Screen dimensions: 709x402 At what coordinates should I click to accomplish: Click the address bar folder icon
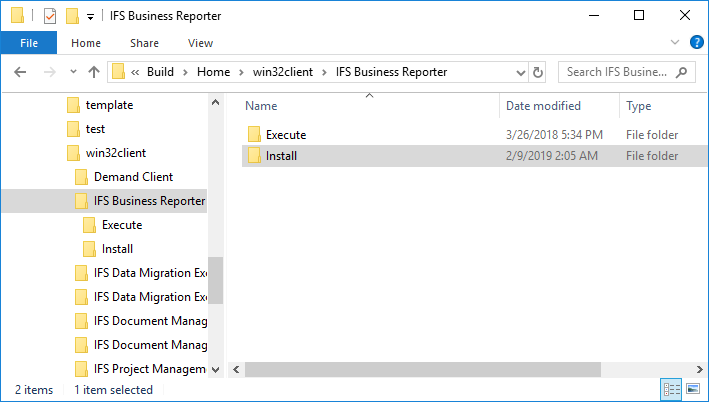click(118, 72)
